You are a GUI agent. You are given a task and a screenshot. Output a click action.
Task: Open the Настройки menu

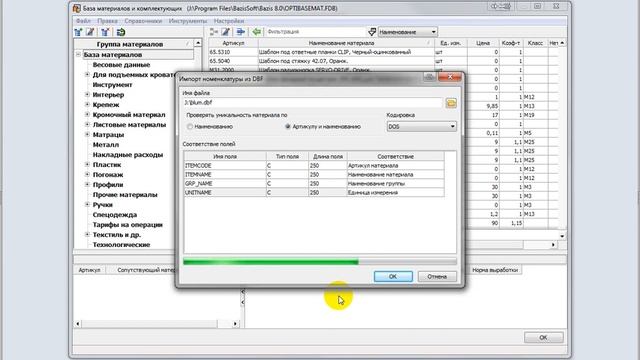(x=229, y=21)
